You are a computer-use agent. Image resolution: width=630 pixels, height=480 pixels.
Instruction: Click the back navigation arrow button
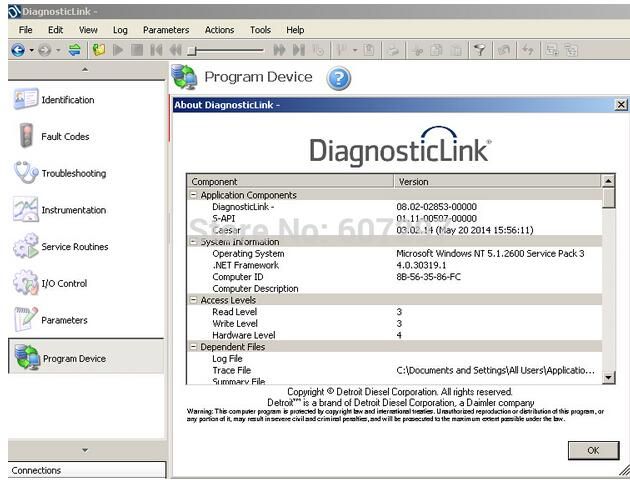click(x=18, y=50)
